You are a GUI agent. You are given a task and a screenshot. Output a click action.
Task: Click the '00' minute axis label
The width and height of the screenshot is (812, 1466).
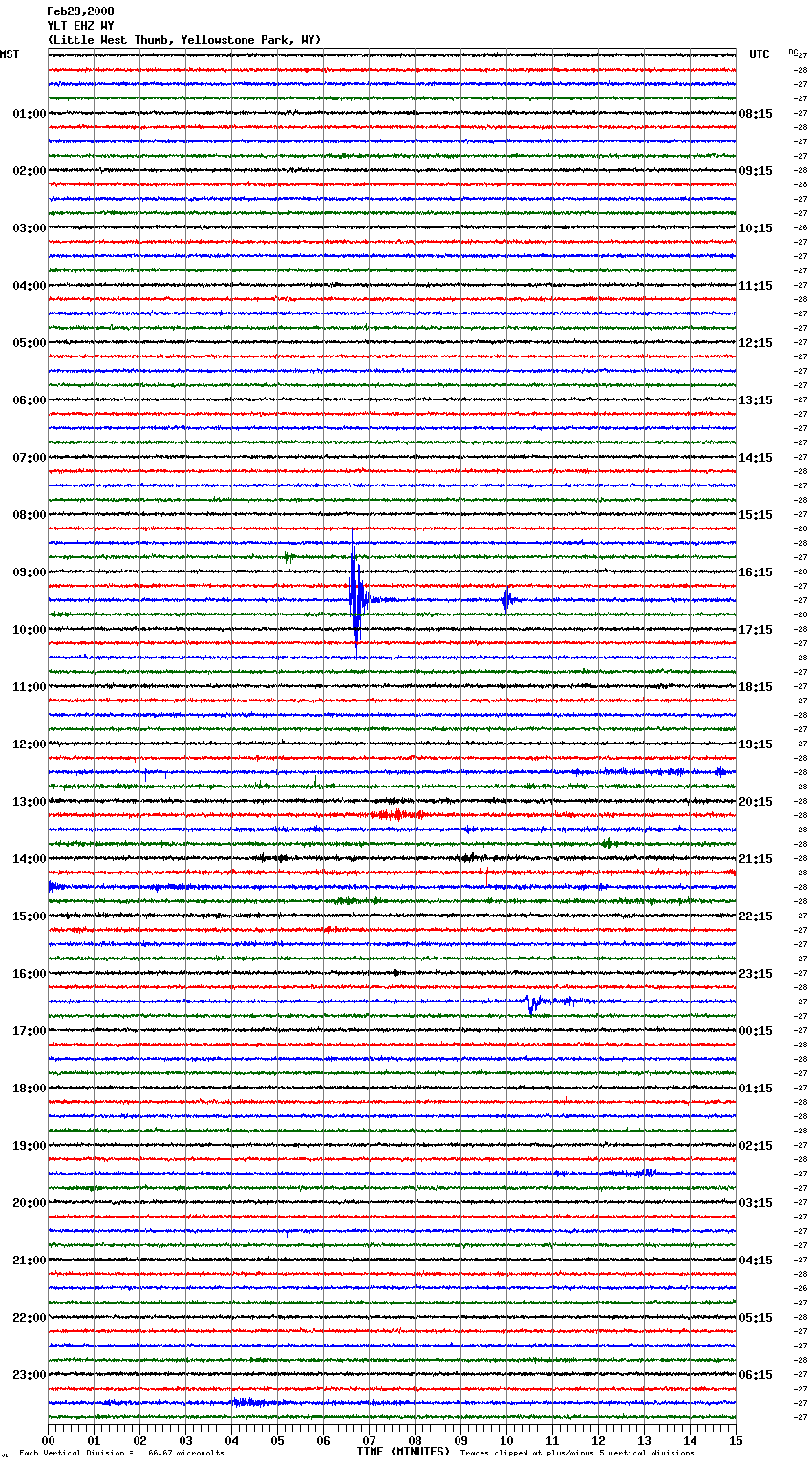[x=48, y=1440]
